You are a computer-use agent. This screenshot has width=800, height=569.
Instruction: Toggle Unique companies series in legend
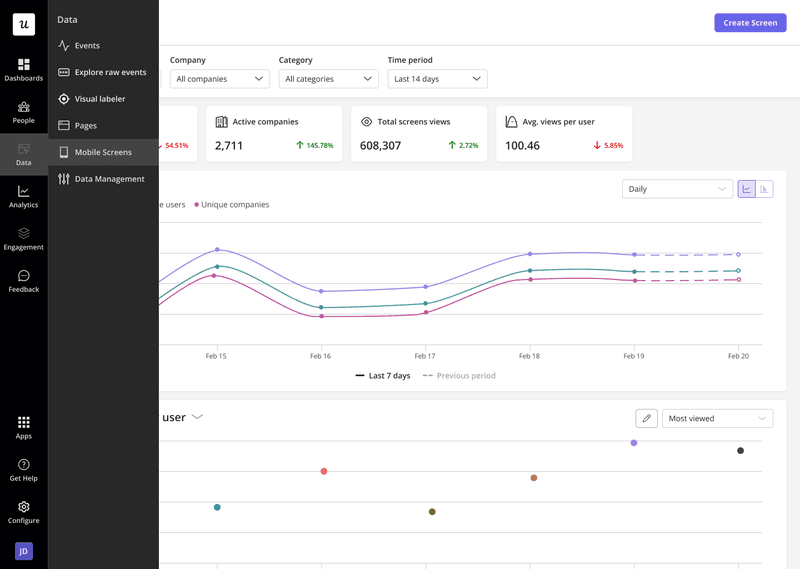[232, 205]
